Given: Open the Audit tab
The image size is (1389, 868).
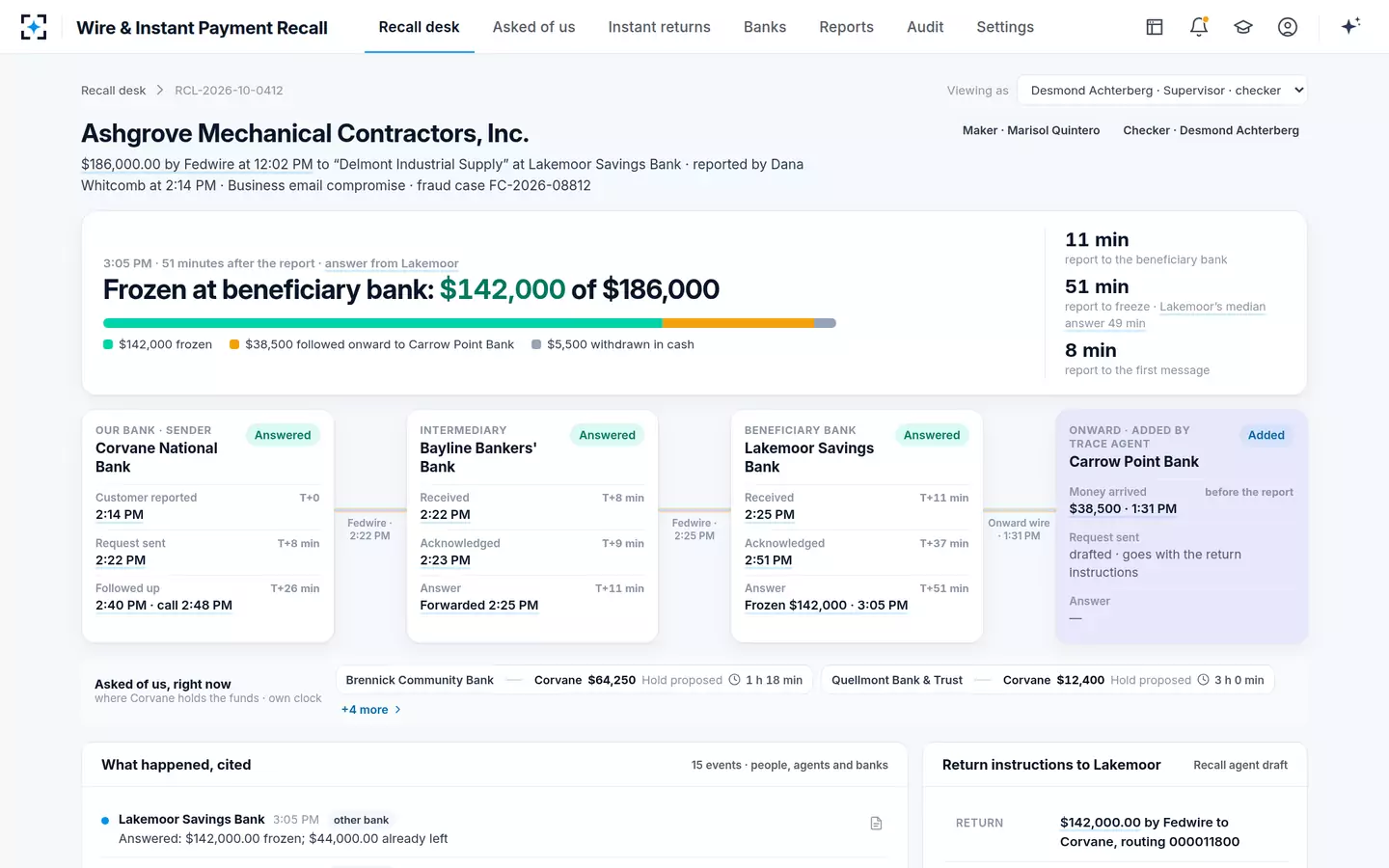Looking at the screenshot, I should [x=925, y=27].
